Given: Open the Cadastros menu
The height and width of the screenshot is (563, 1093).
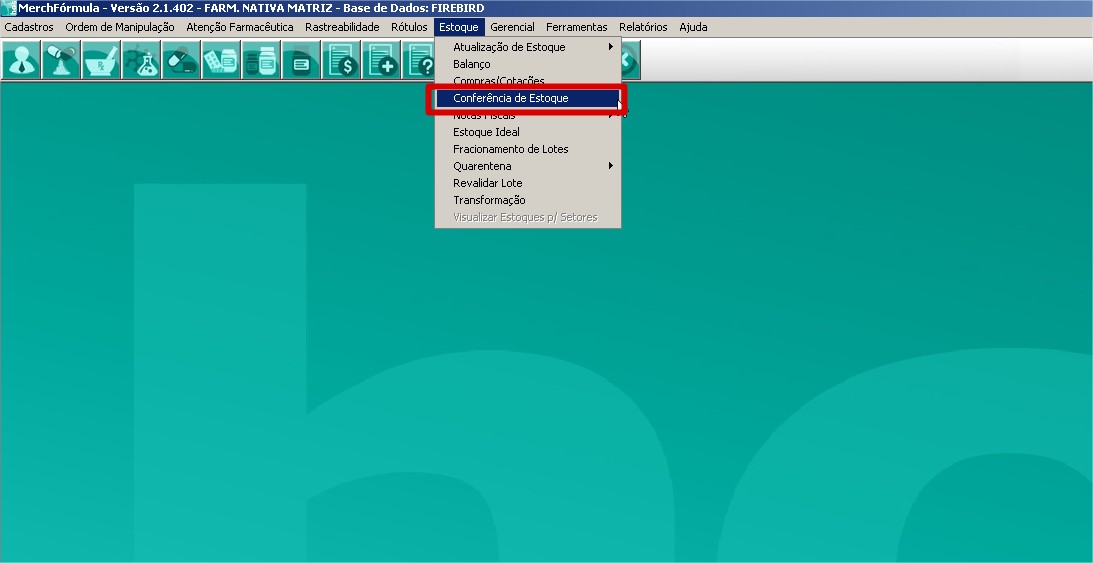Looking at the screenshot, I should tap(29, 27).
